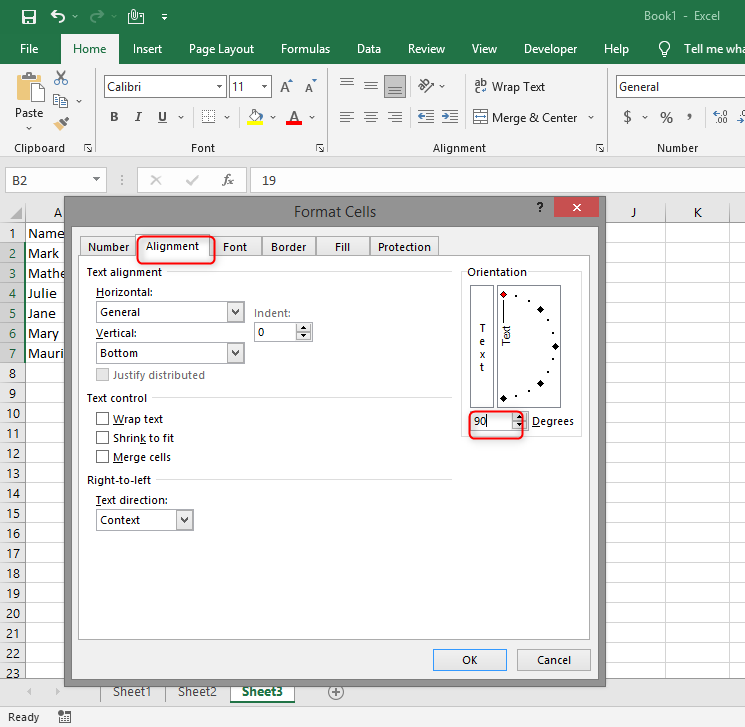Click Increase Decimal icon
Image resolution: width=745 pixels, height=727 pixels.
[720, 117]
